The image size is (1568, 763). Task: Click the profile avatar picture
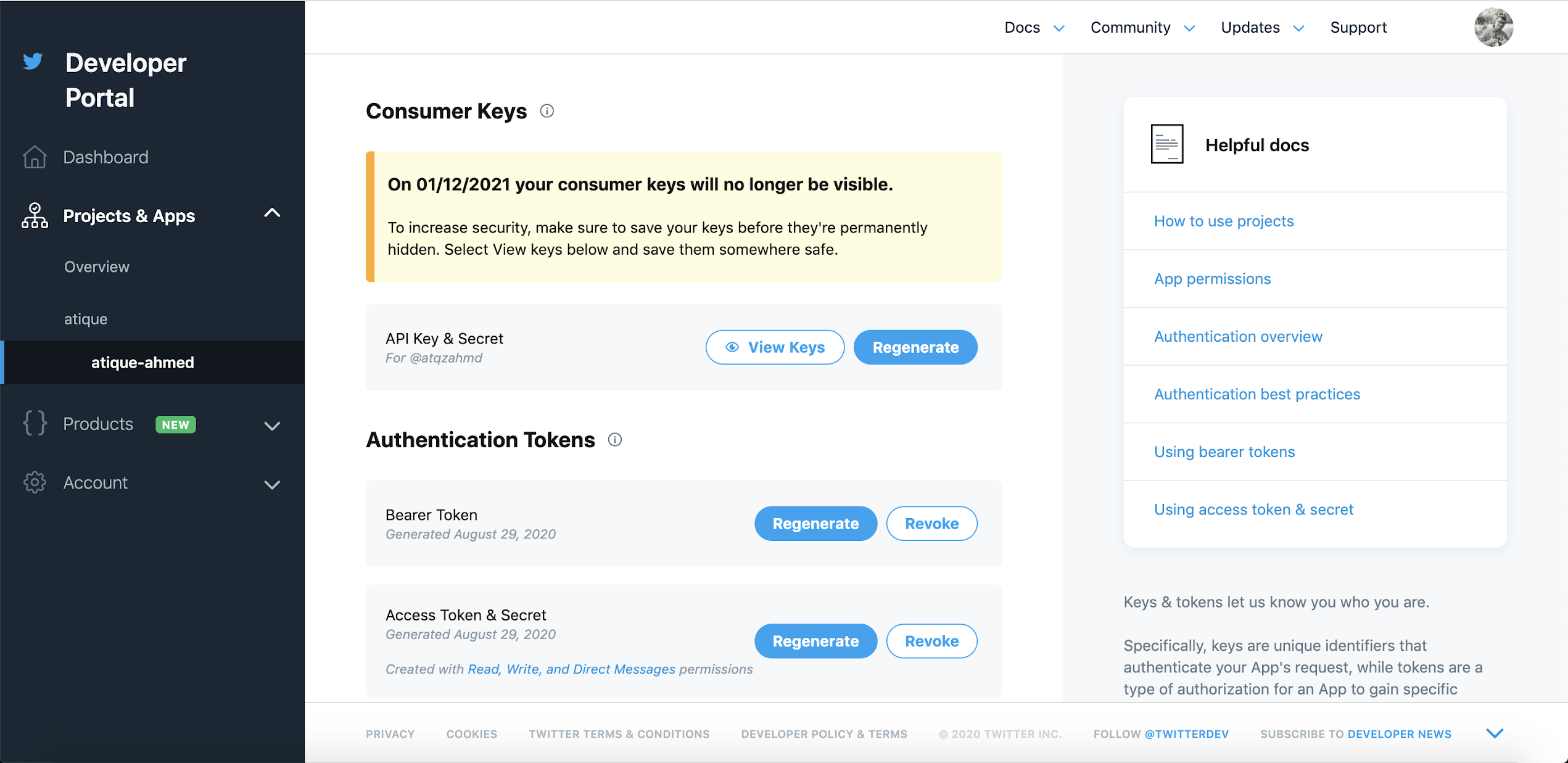pyautogui.click(x=1493, y=28)
